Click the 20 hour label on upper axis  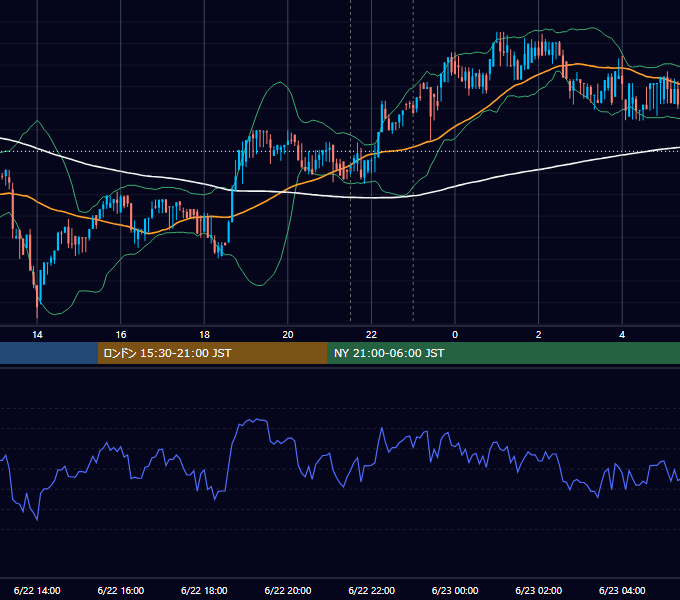[x=288, y=335]
